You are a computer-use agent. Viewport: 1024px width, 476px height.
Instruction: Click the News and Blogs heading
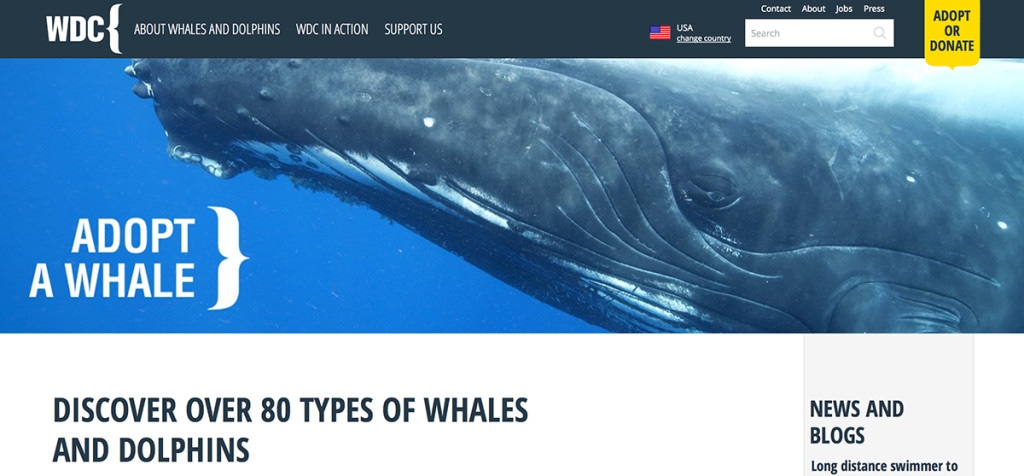pos(857,422)
